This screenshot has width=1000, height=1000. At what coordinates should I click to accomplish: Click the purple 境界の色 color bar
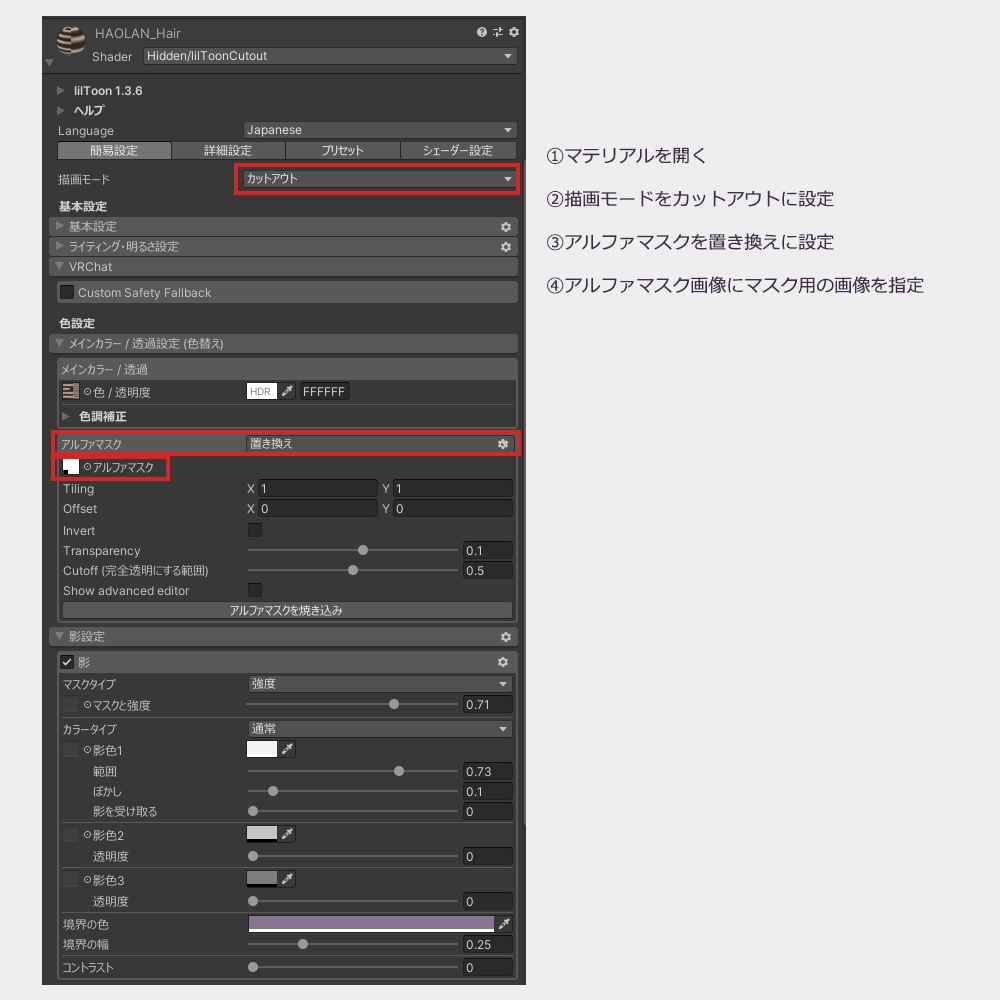point(371,923)
